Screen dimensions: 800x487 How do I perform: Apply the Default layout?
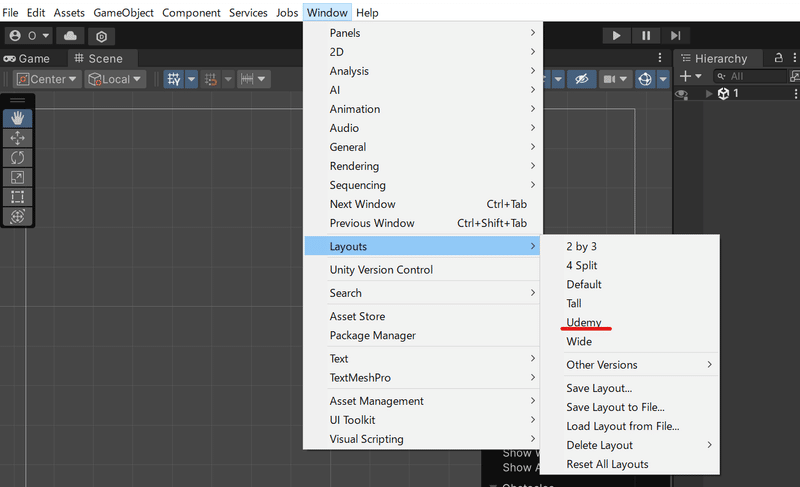630,285
